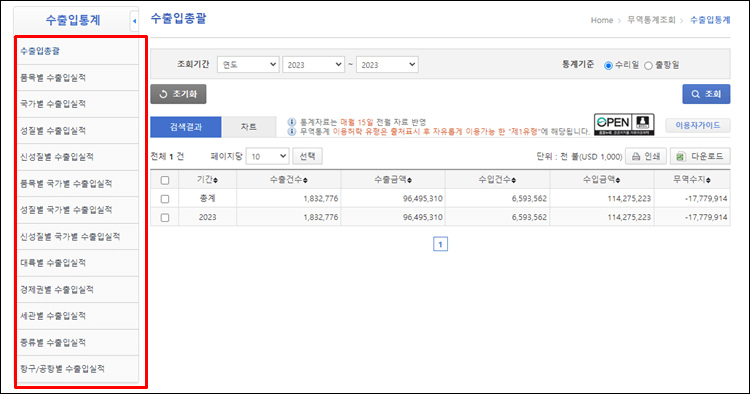Check the header select-all checkbox
Viewport: 750px width, 394px height.
[165, 180]
